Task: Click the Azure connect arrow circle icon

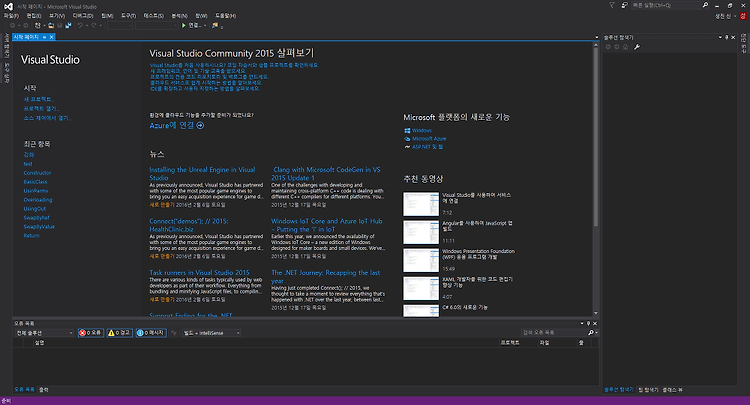Action: click(200, 125)
